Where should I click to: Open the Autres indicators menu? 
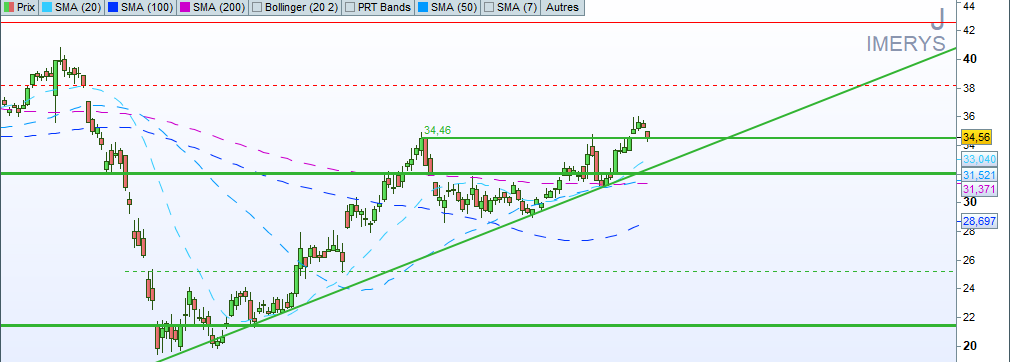(562, 7)
